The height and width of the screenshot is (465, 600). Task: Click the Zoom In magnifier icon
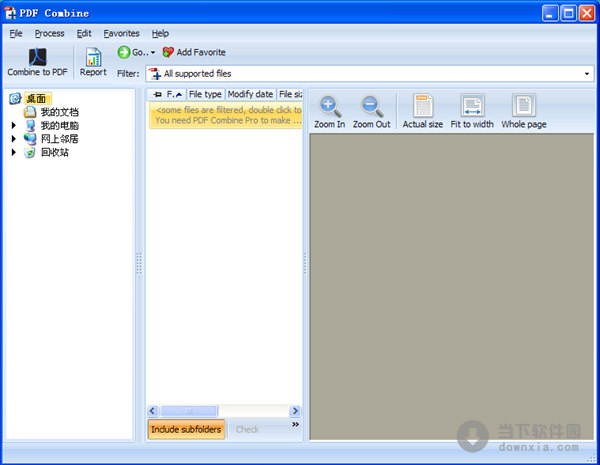pyautogui.click(x=330, y=106)
